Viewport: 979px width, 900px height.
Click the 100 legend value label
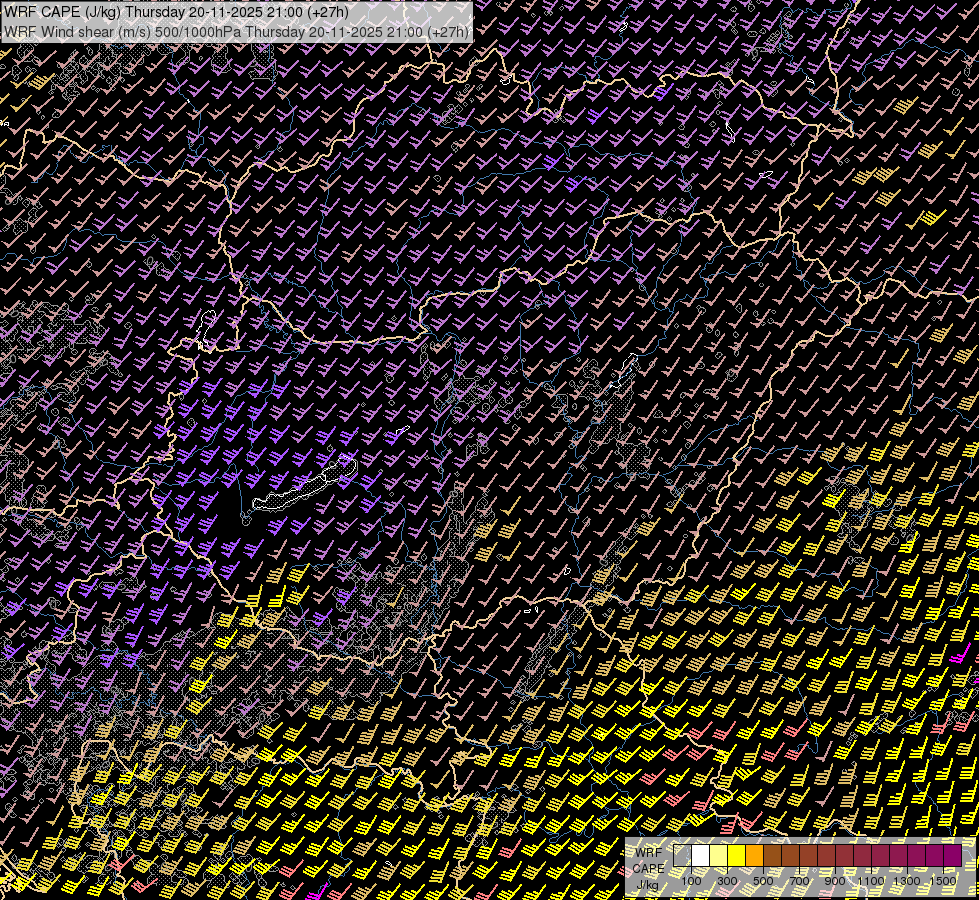pos(691,881)
